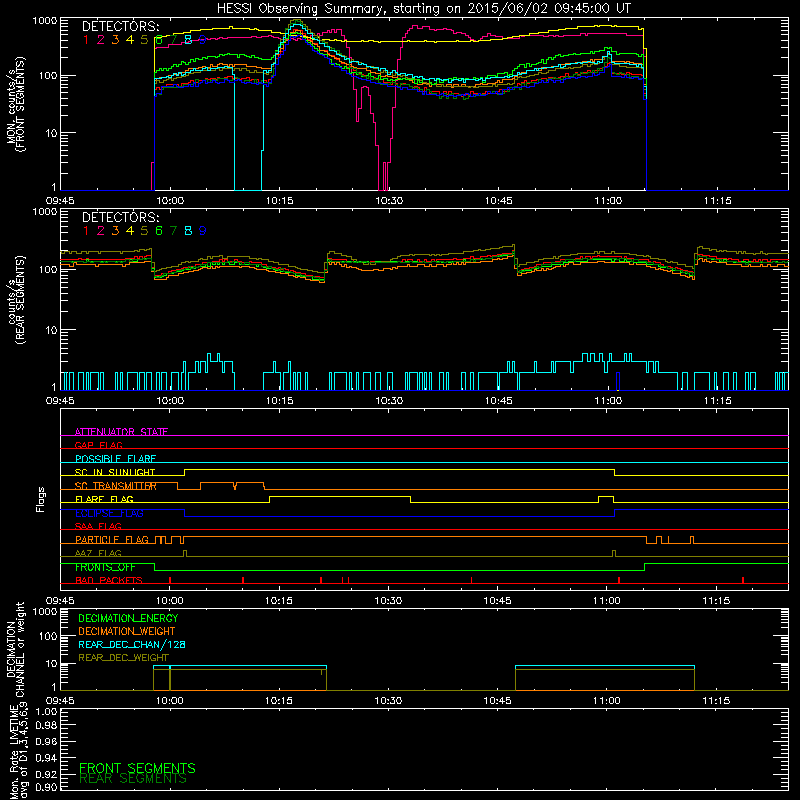Click the 0.98 livetime axis value
Viewport: 800px width, 800px height.
(x=46, y=726)
